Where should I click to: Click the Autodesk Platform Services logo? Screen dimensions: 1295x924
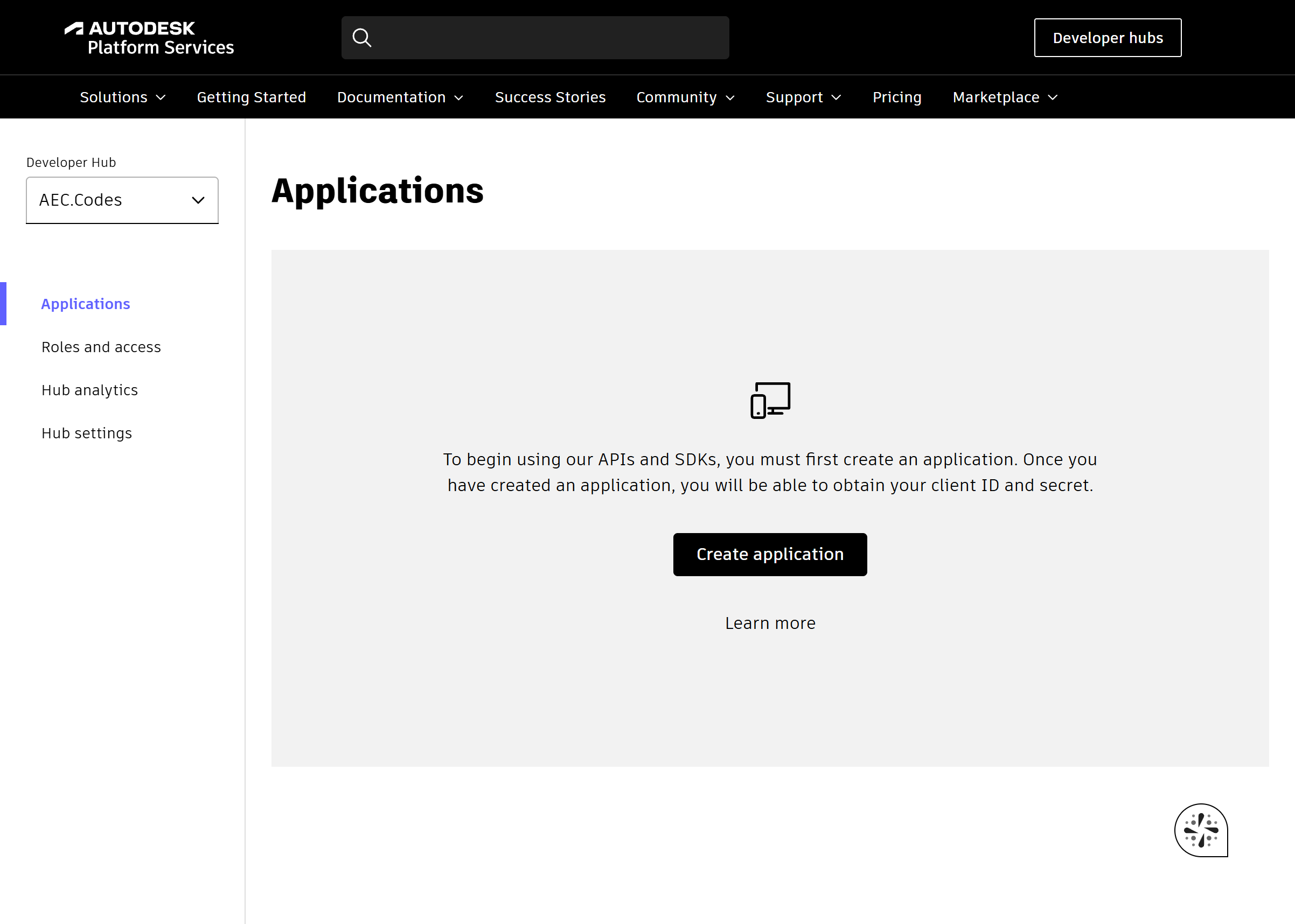click(x=149, y=38)
